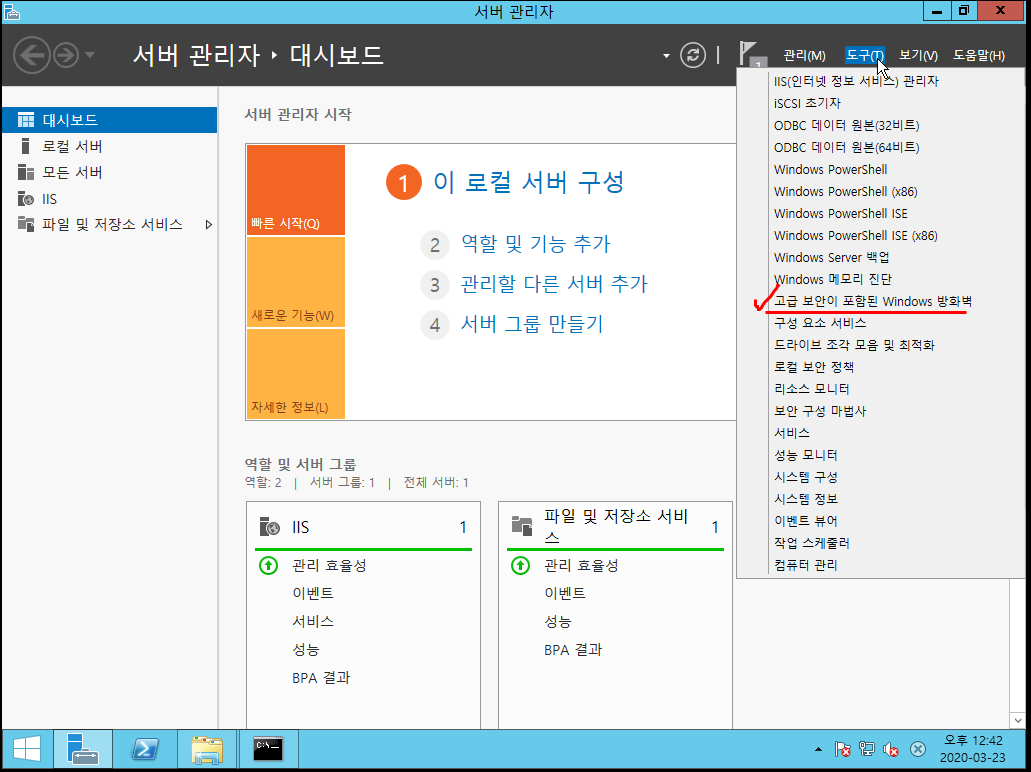
Task: Select IIS in the left sidebar
Action: (x=109, y=199)
